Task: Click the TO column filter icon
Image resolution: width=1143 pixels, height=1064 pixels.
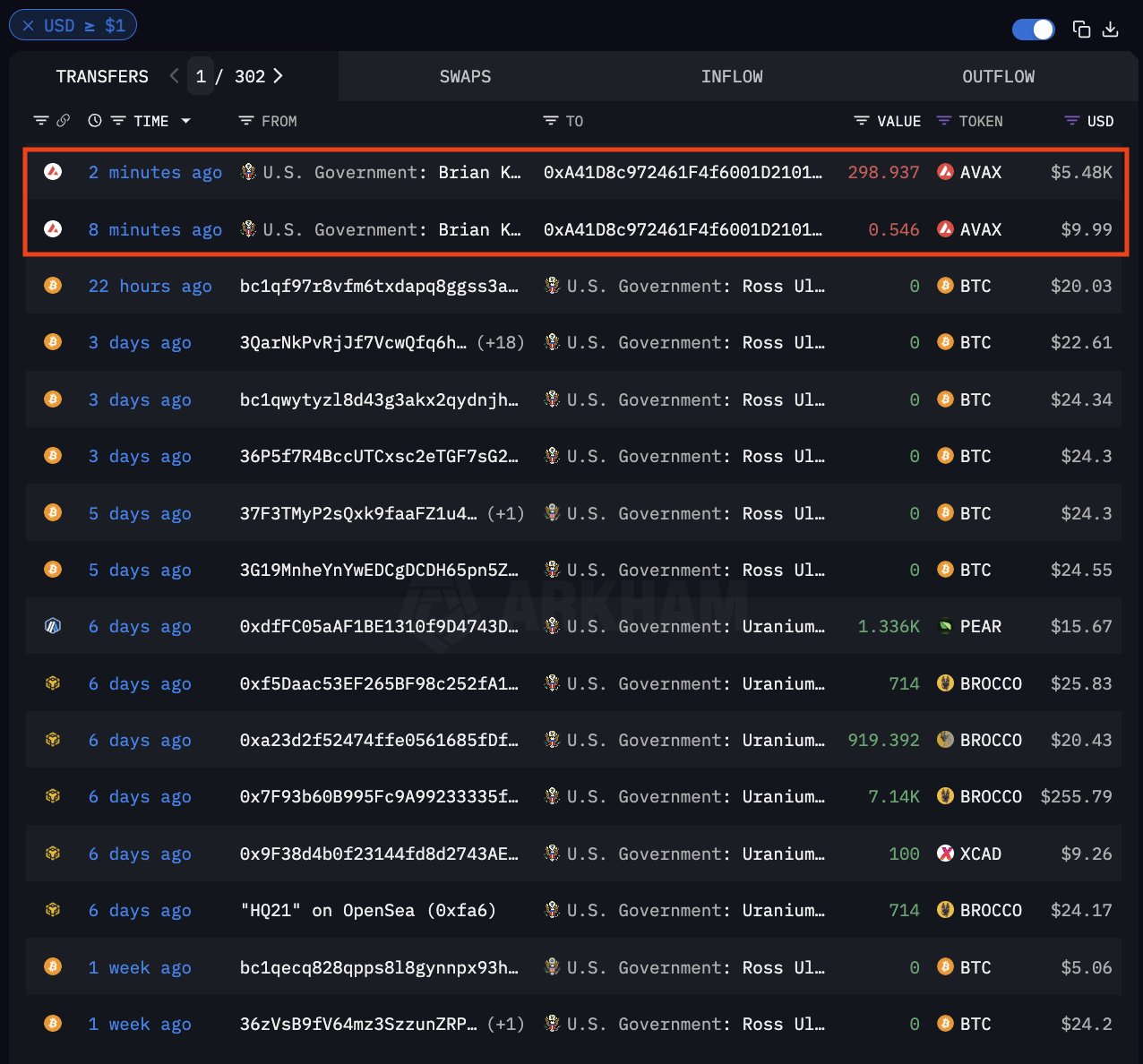Action: pos(551,121)
